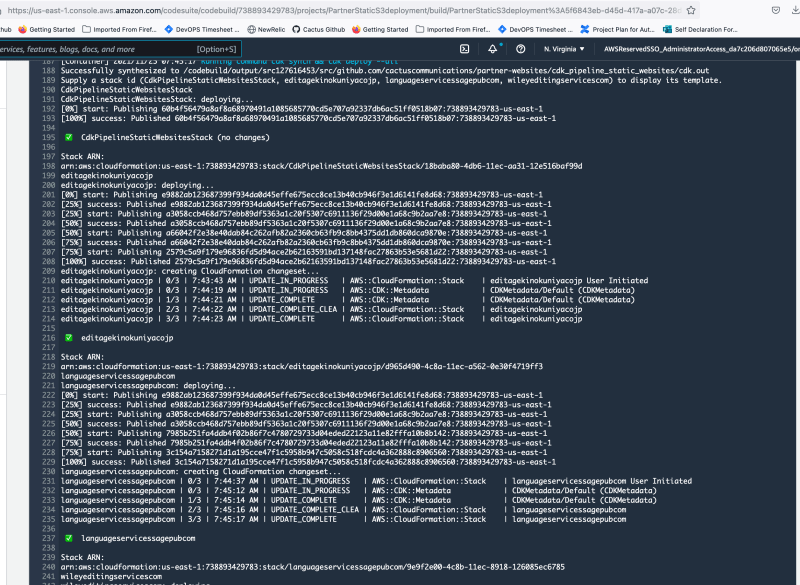Click 'CdkPipelineStaticWebsitesStack: deploying...' line 191
800x585 pixels.
click(157, 99)
